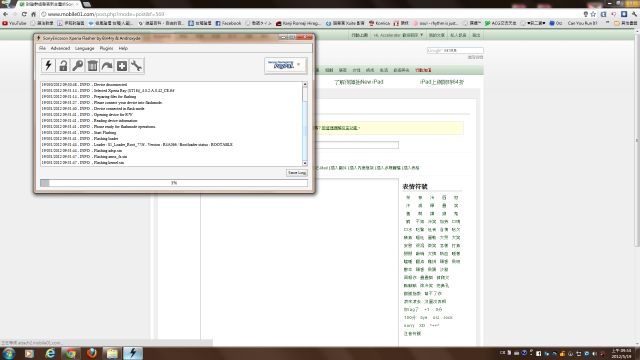Click the trash can clean icon
The width and height of the screenshot is (640, 360).
(92, 66)
